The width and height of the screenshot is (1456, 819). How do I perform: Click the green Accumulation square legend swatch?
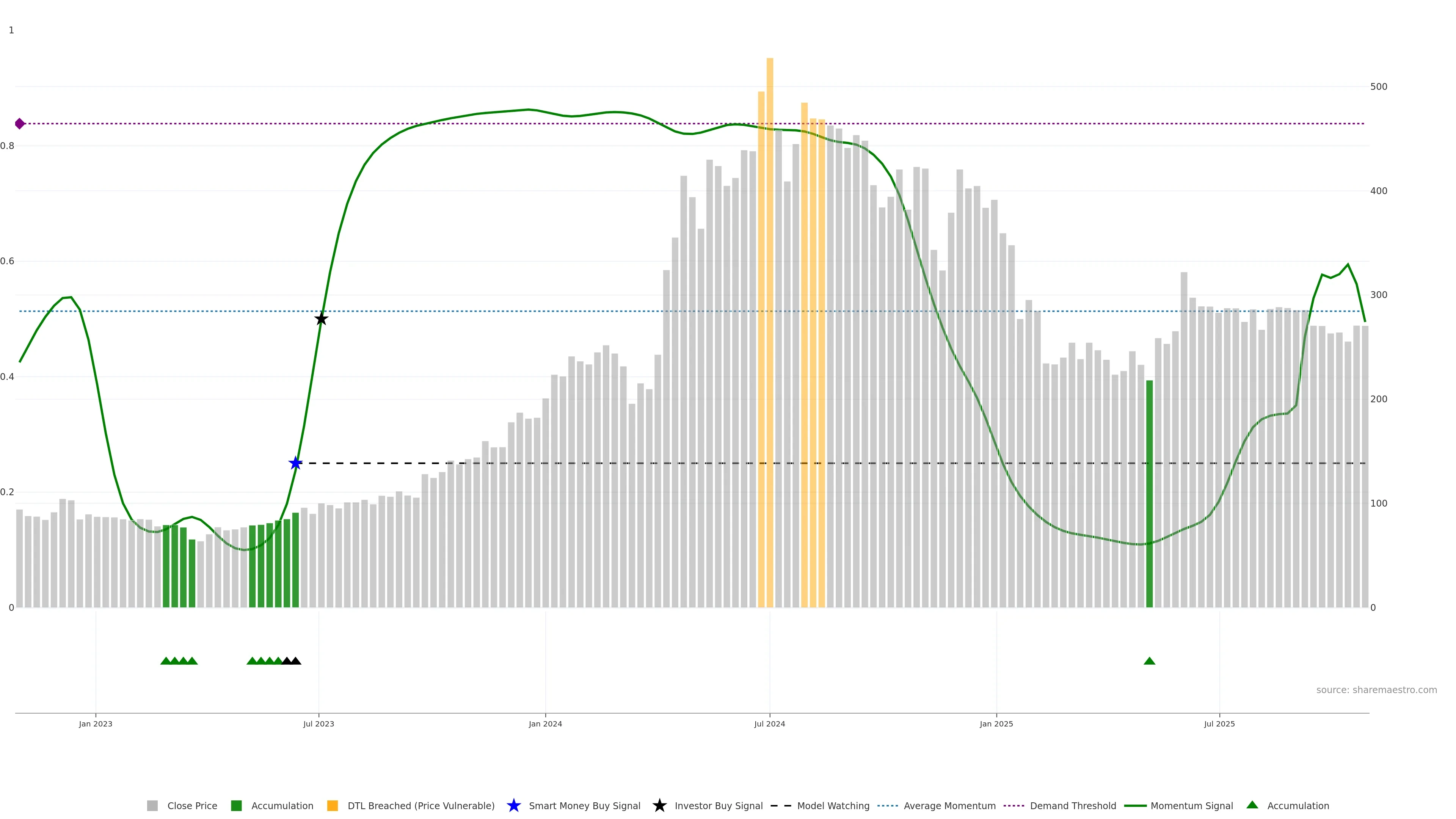236,805
